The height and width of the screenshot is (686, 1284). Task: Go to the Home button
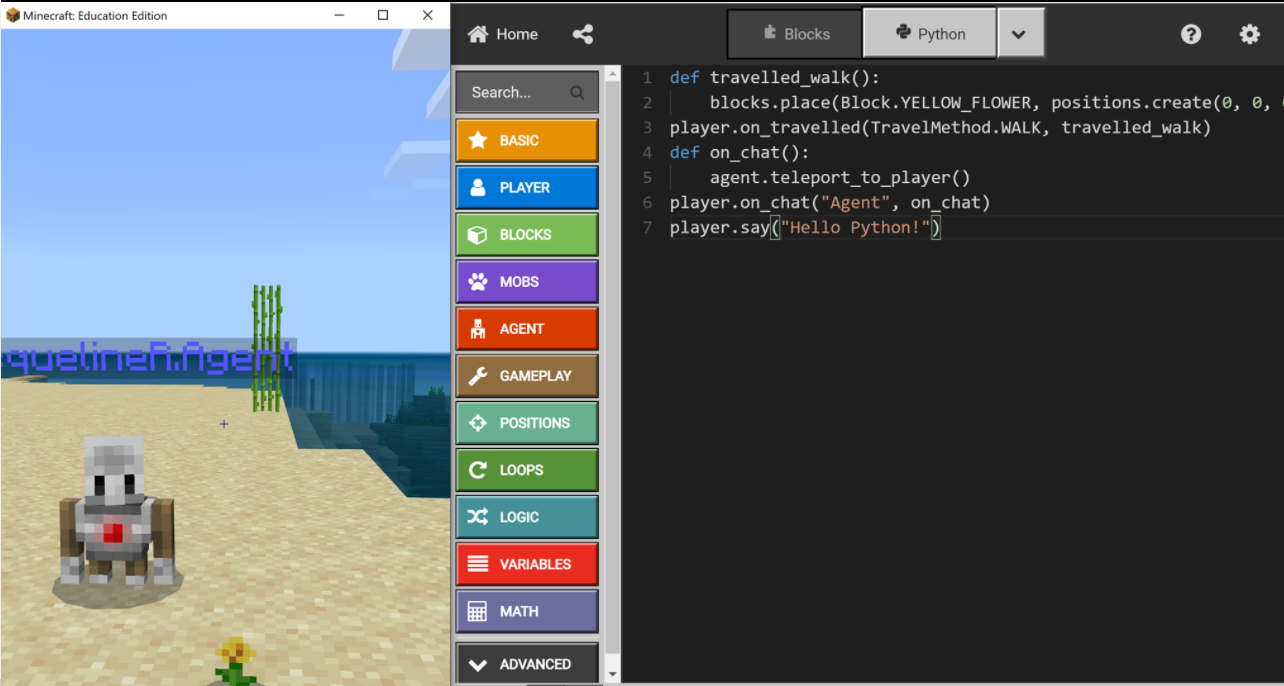point(503,34)
